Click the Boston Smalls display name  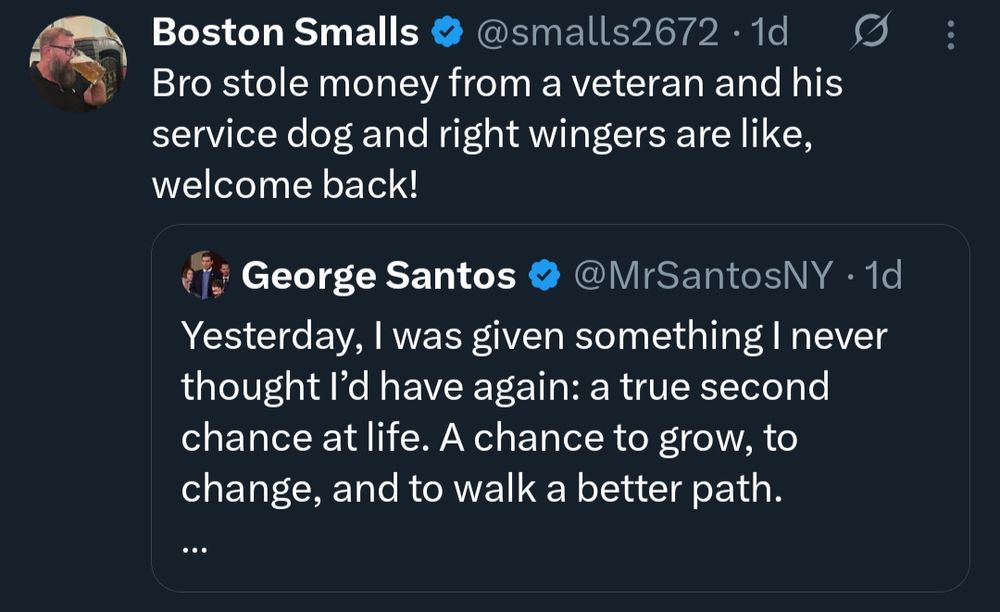pyautogui.click(x=285, y=33)
